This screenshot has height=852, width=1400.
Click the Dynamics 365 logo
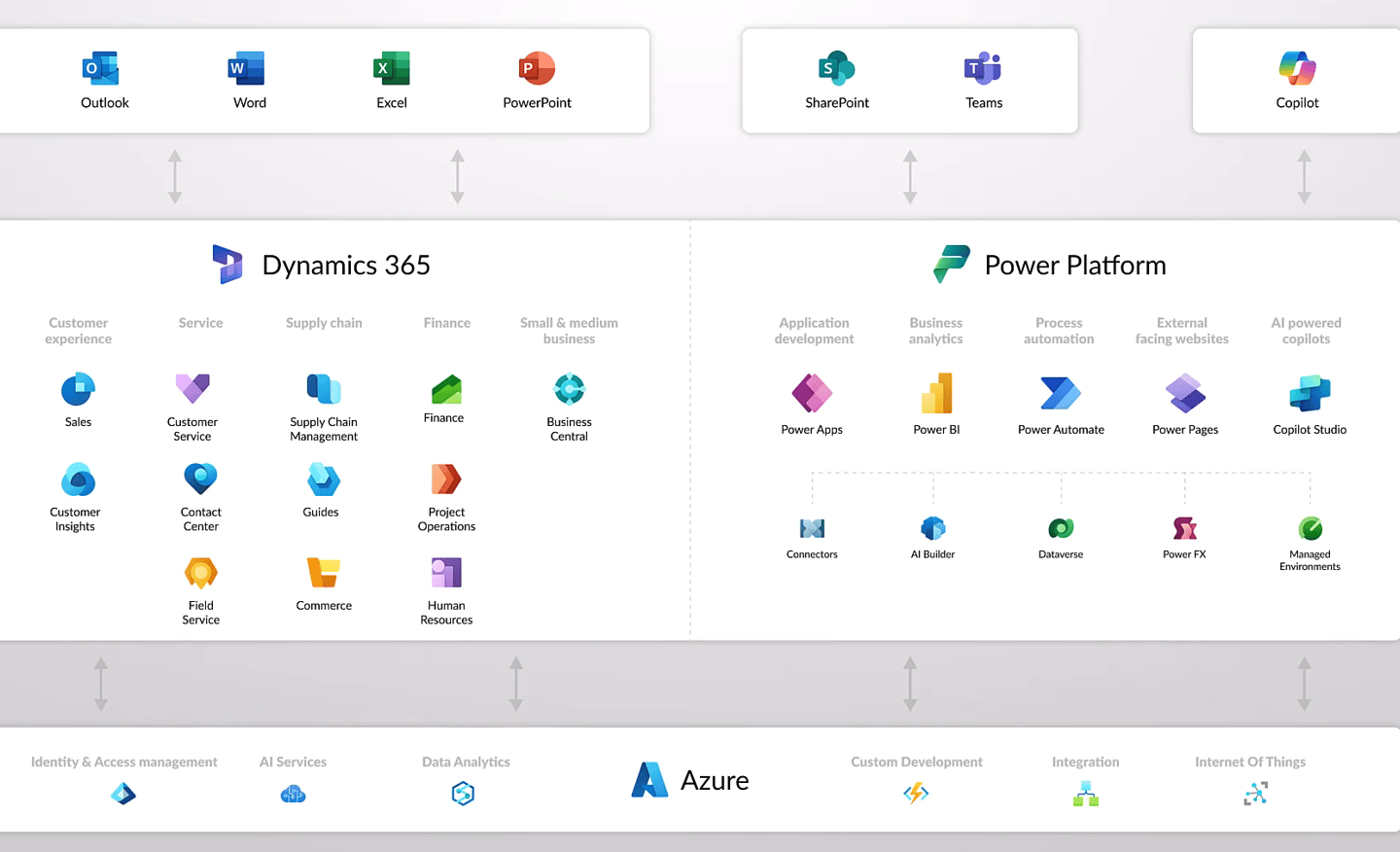227,265
